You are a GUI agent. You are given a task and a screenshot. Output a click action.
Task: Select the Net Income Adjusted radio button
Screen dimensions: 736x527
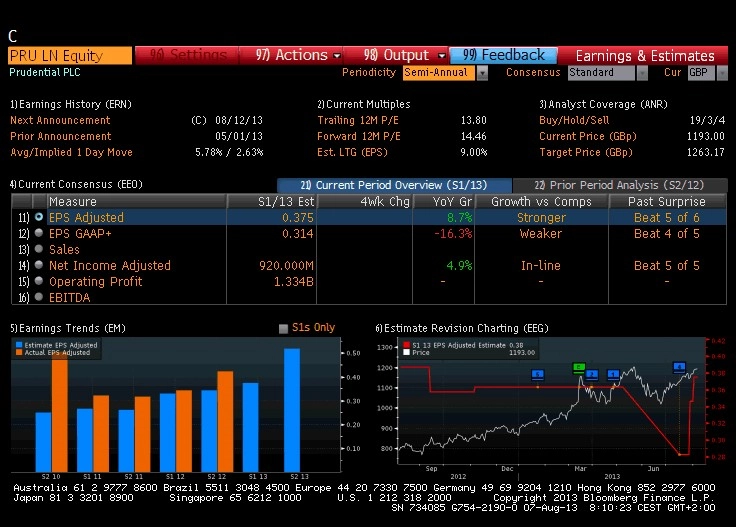[39, 265]
